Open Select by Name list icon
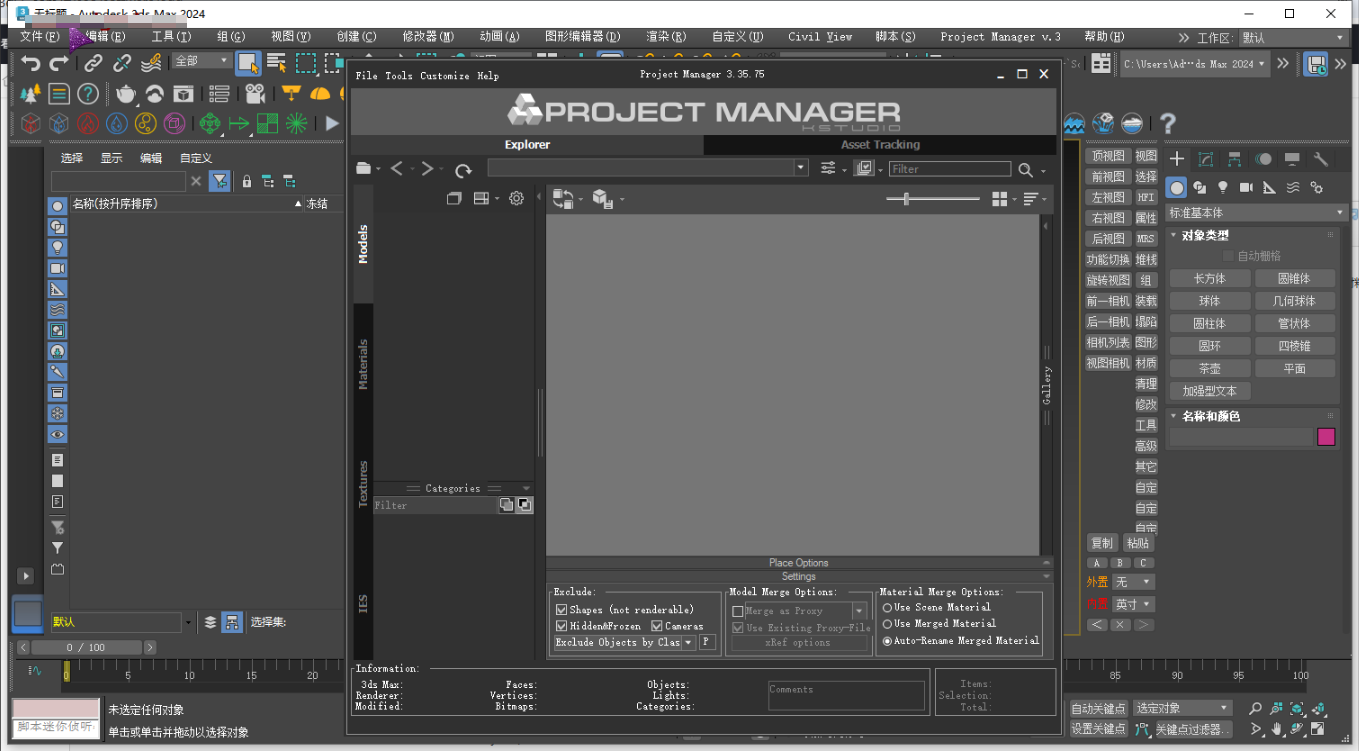Image resolution: width=1359 pixels, height=751 pixels. click(x=276, y=63)
